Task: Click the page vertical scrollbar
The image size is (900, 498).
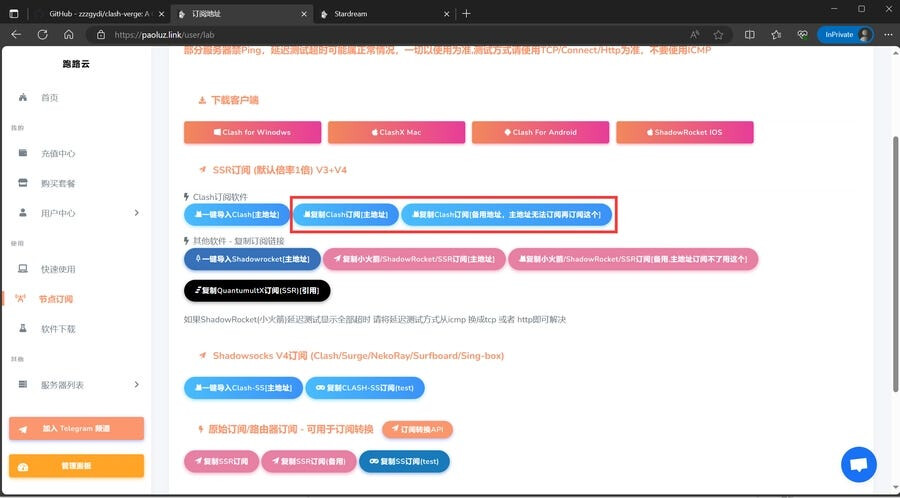Action: click(895, 264)
